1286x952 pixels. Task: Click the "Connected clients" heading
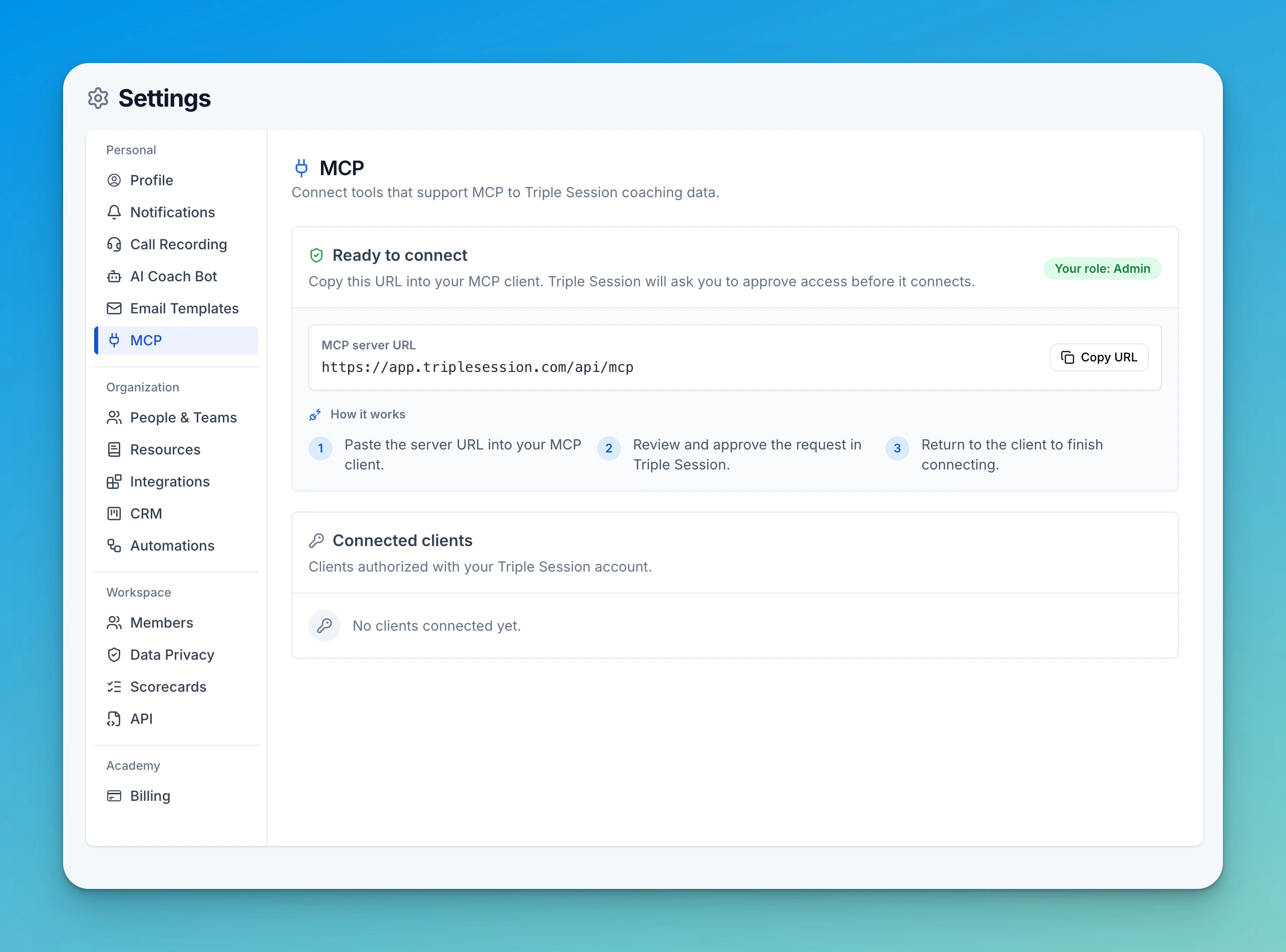(402, 541)
